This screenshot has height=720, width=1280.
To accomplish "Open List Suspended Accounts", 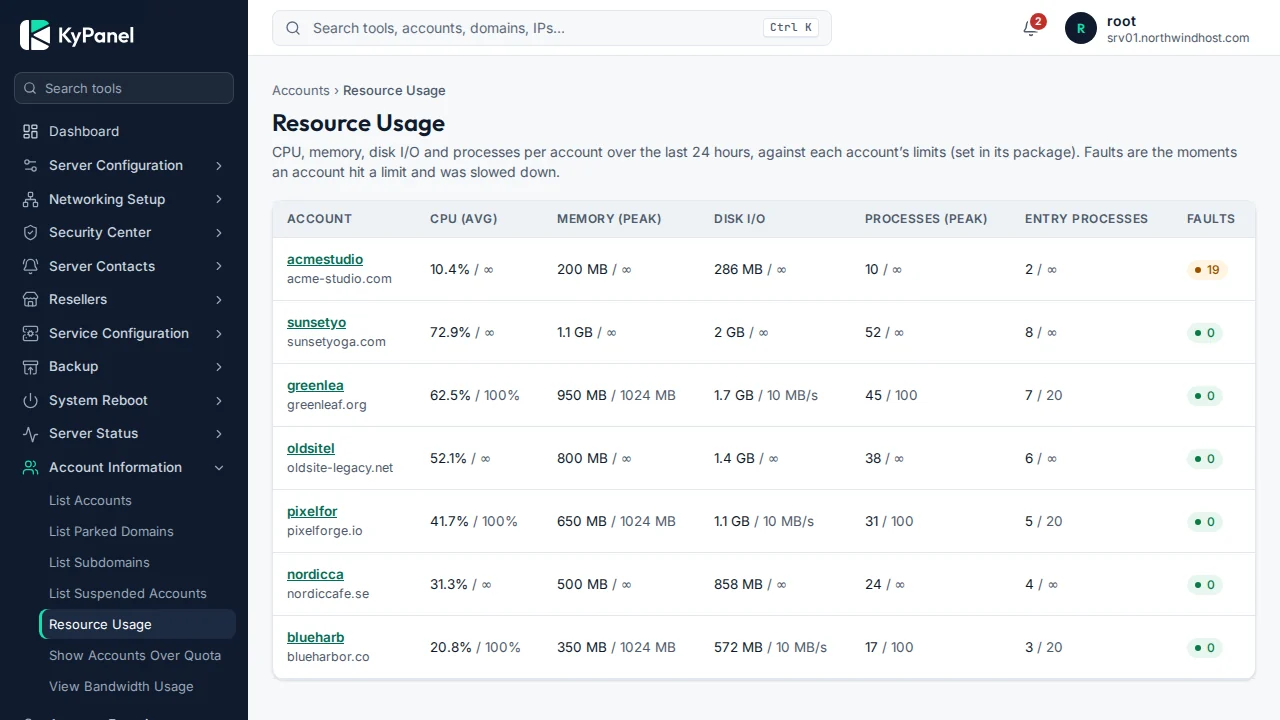I will [128, 593].
